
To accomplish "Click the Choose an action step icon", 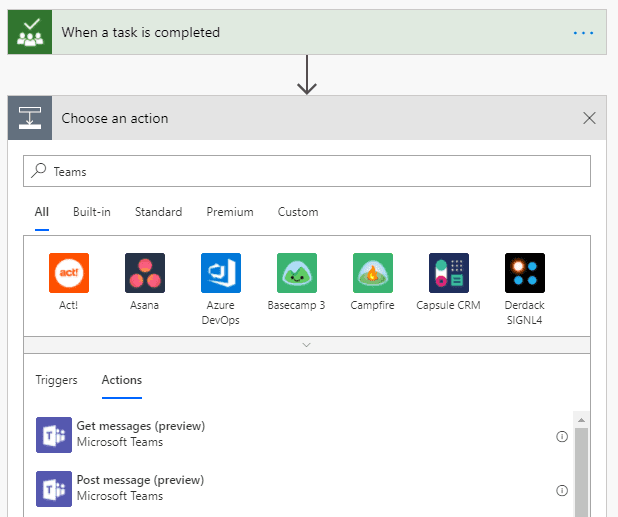I will (30, 118).
